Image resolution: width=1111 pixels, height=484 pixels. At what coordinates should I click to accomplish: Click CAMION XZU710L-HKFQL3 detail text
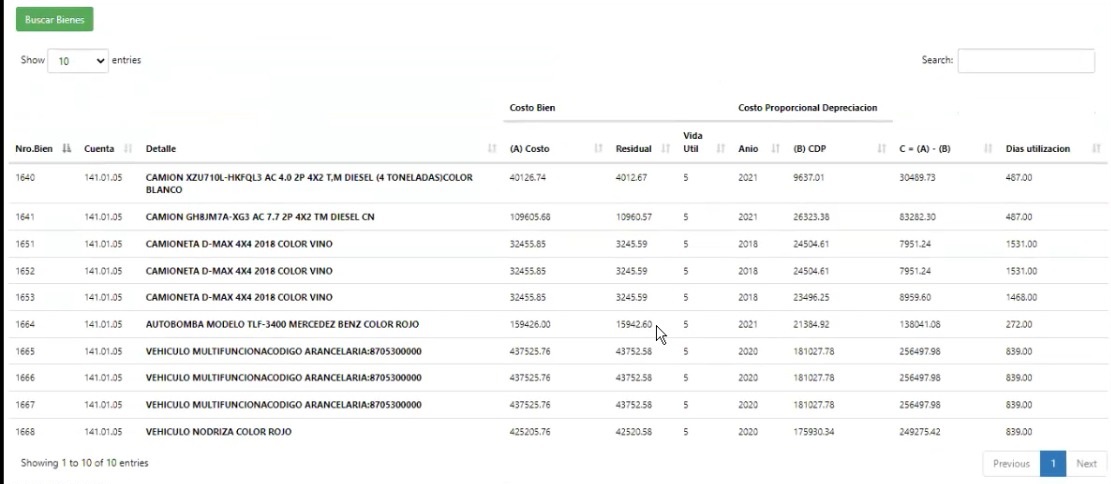pos(309,184)
